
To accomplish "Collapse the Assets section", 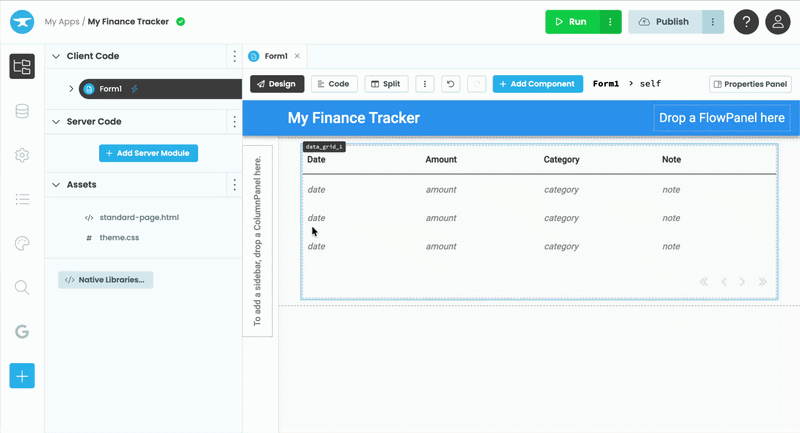I will pos(56,185).
